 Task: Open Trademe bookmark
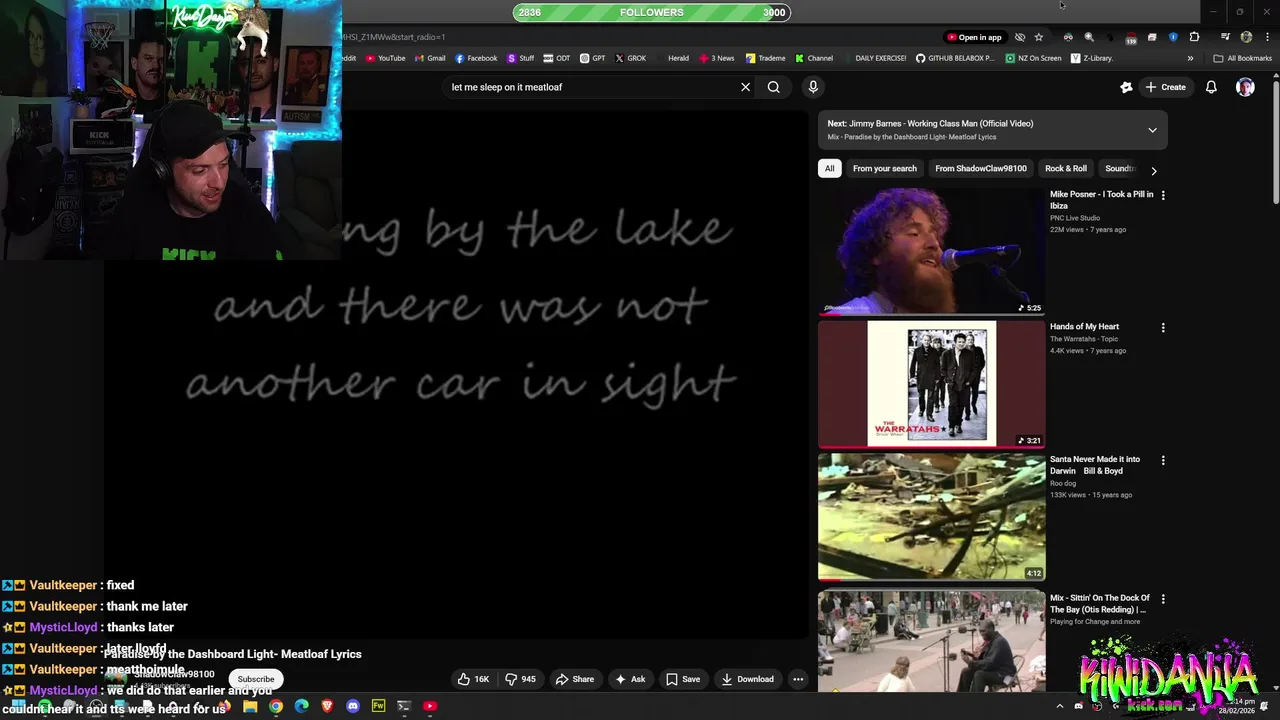tap(766, 58)
